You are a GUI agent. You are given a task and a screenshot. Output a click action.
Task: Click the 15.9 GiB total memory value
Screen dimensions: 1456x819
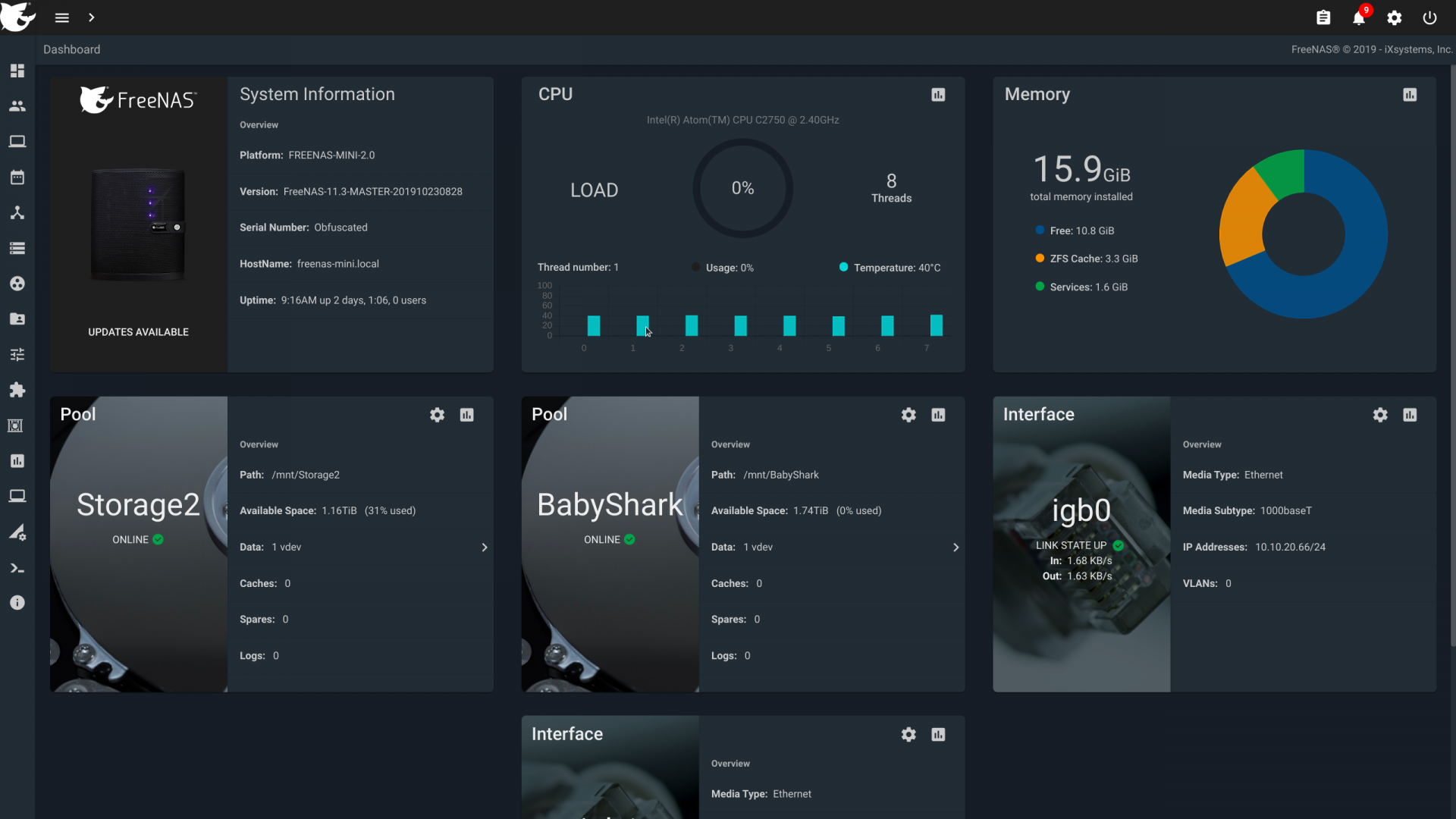[1081, 169]
